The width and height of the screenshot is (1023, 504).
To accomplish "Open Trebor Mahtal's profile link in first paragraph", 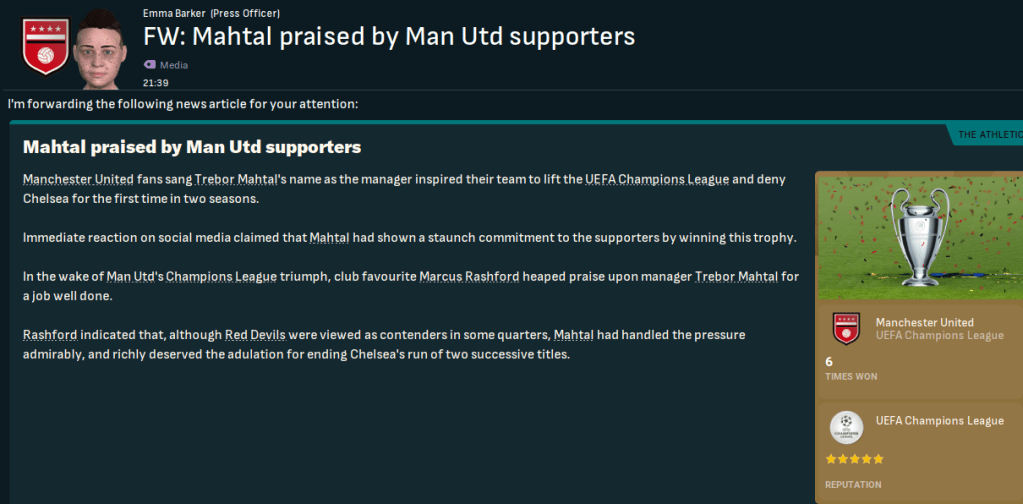I will [236, 179].
